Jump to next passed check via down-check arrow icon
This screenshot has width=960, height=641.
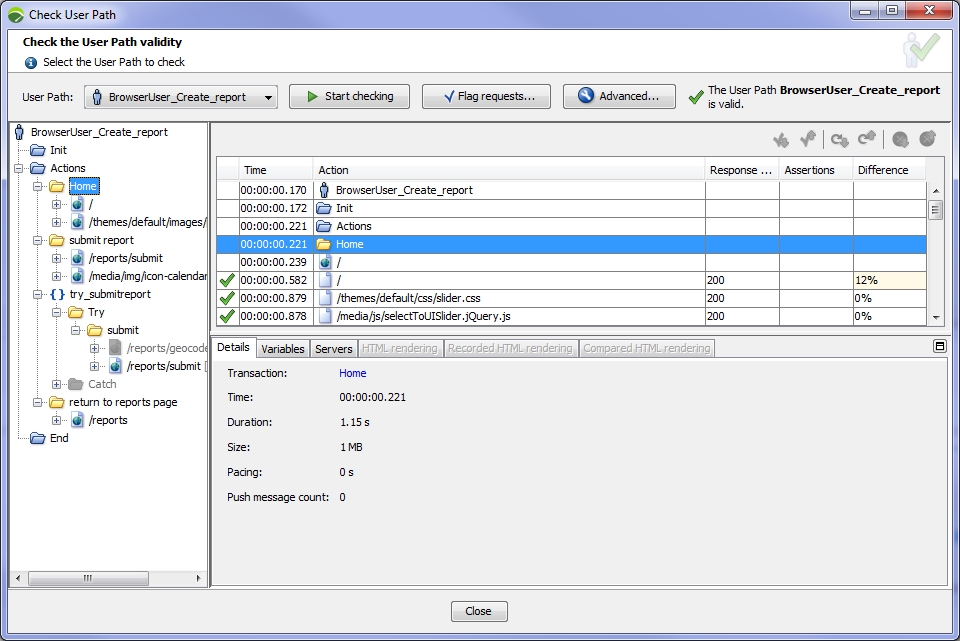781,139
